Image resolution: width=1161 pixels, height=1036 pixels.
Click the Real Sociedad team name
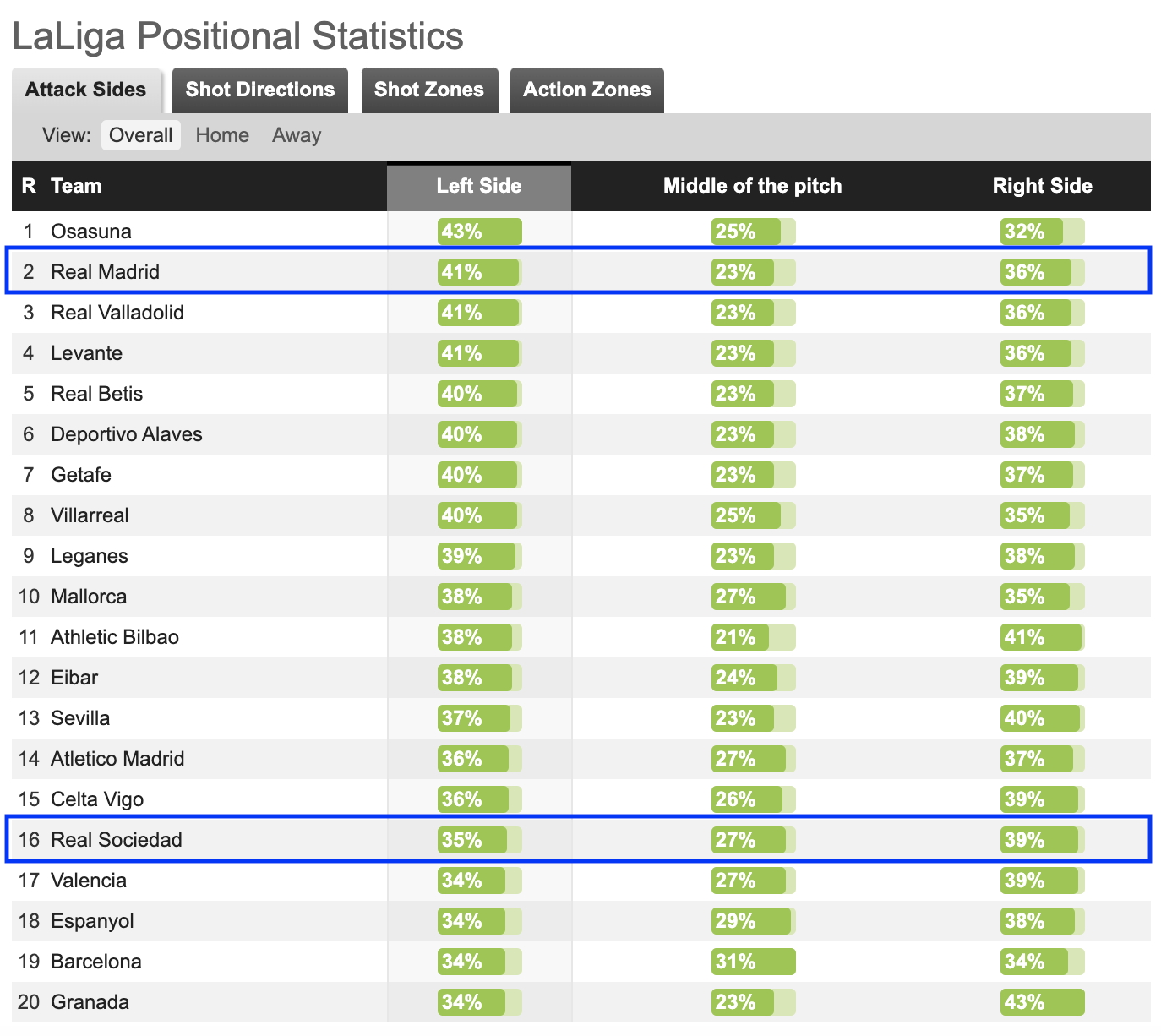[117, 840]
